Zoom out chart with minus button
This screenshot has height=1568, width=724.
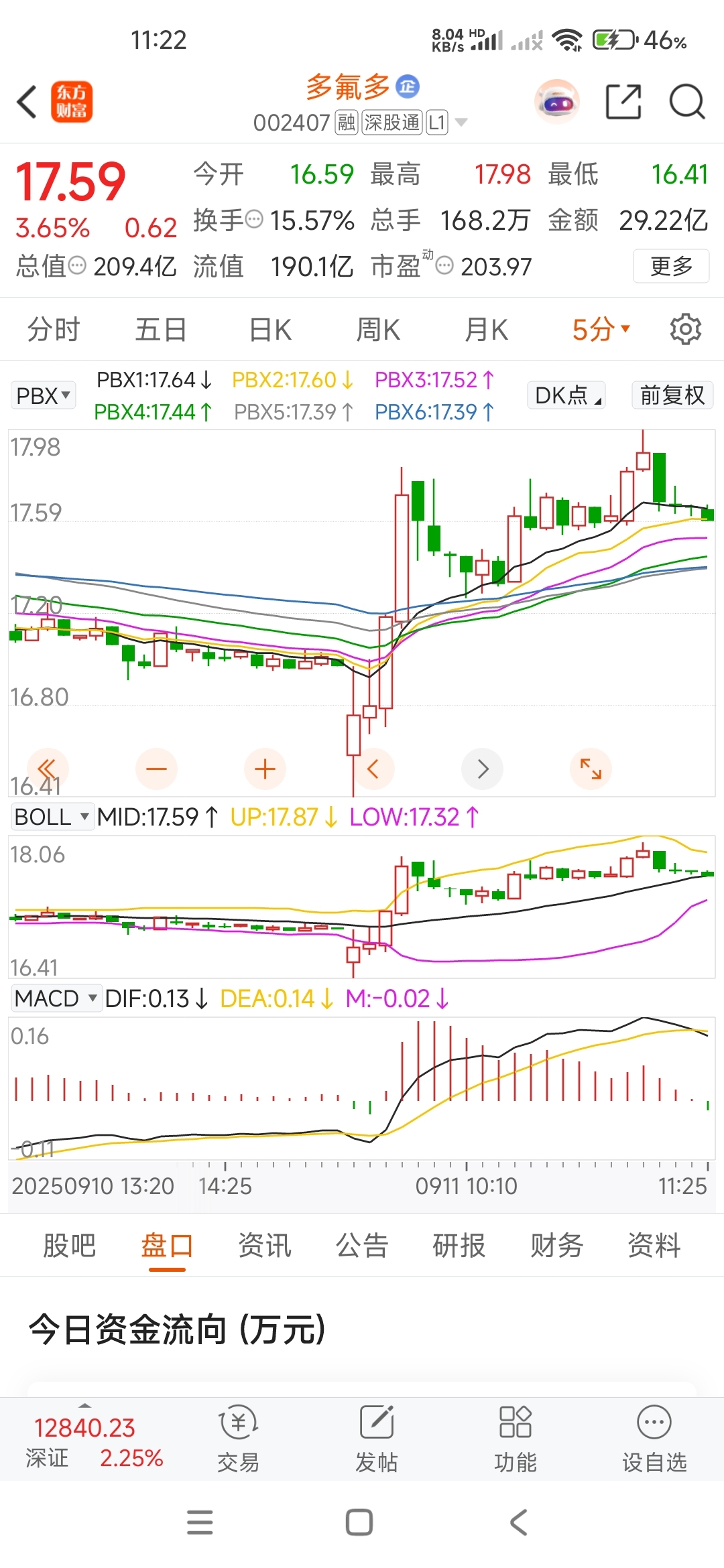point(156,769)
